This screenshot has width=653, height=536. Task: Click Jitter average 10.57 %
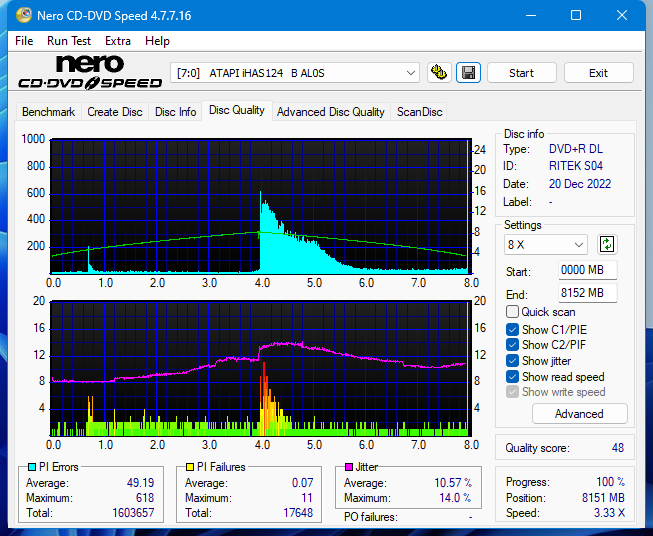(453, 483)
